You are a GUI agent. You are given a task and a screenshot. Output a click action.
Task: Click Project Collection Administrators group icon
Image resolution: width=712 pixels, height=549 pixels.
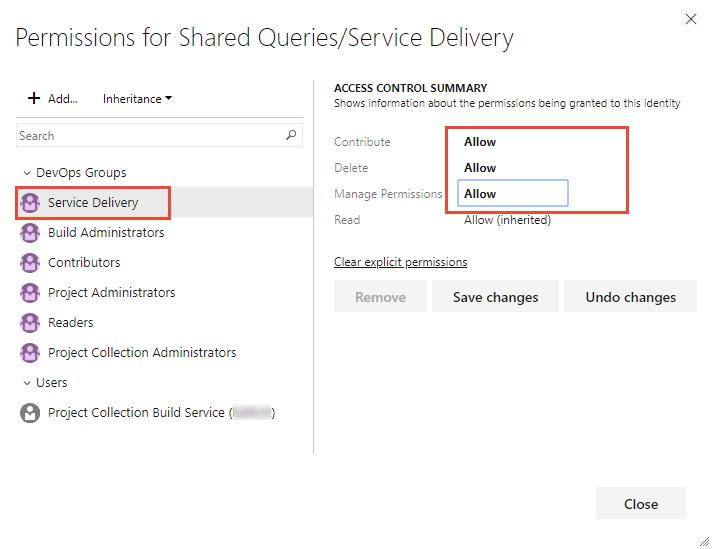30,353
